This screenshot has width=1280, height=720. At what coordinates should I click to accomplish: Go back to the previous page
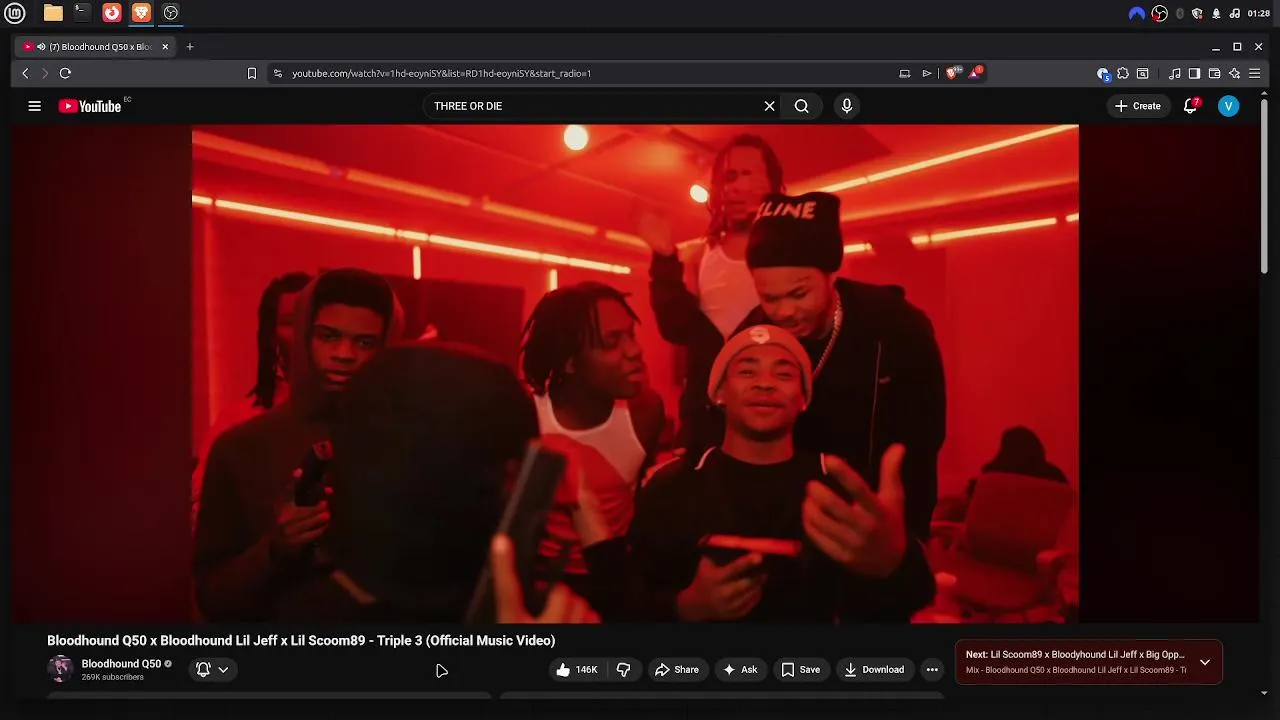(25, 73)
